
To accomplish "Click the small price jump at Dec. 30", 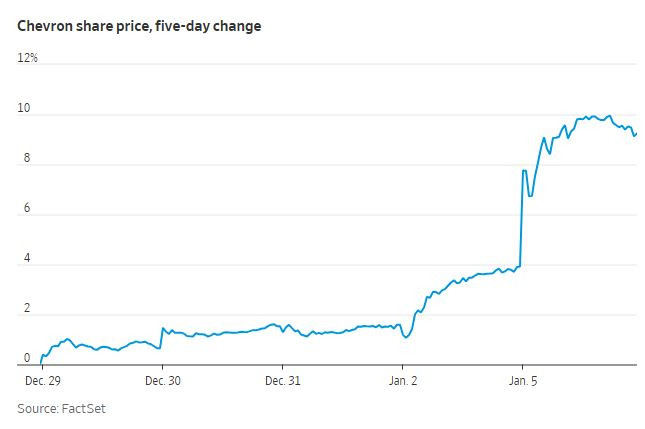I will point(162,328).
